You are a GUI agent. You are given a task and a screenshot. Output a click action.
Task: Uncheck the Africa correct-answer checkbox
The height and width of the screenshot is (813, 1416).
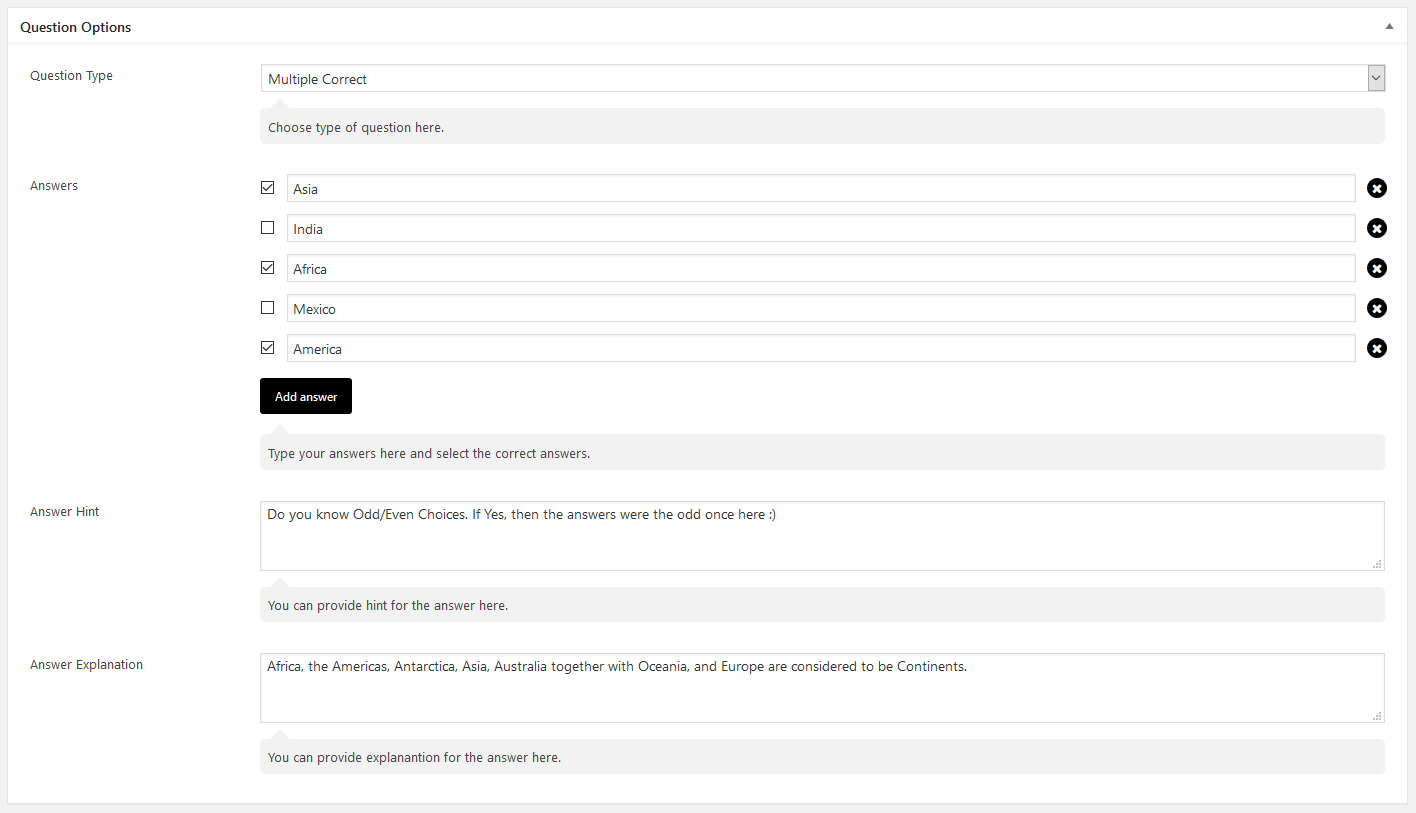pyautogui.click(x=267, y=267)
